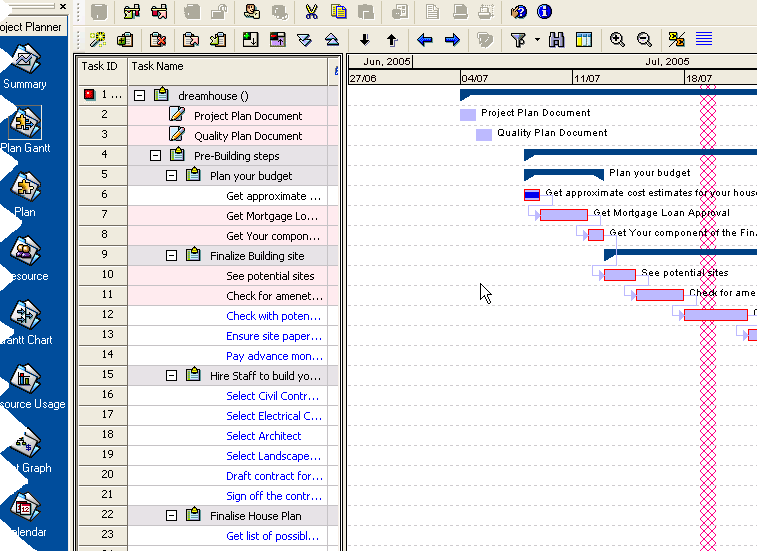757x551 pixels.
Task: Collapse the Pre-Building steps group
Action: 155,156
